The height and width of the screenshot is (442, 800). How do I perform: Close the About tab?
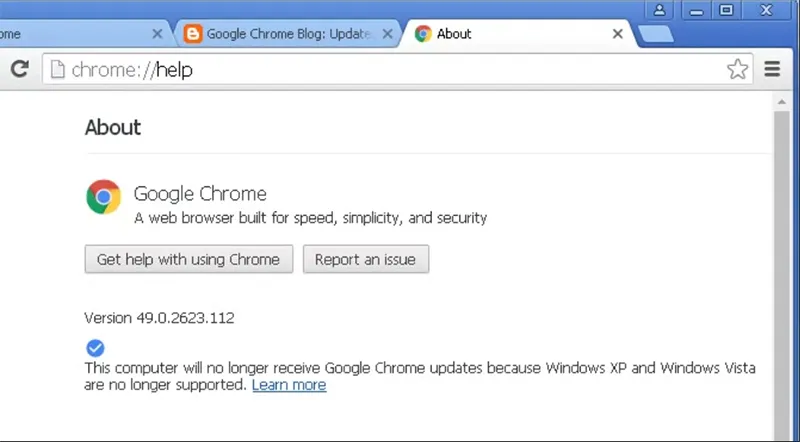click(x=618, y=33)
